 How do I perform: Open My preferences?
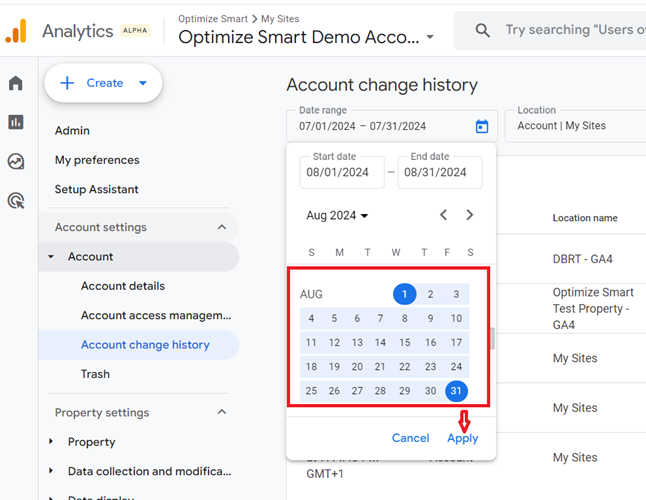click(97, 160)
